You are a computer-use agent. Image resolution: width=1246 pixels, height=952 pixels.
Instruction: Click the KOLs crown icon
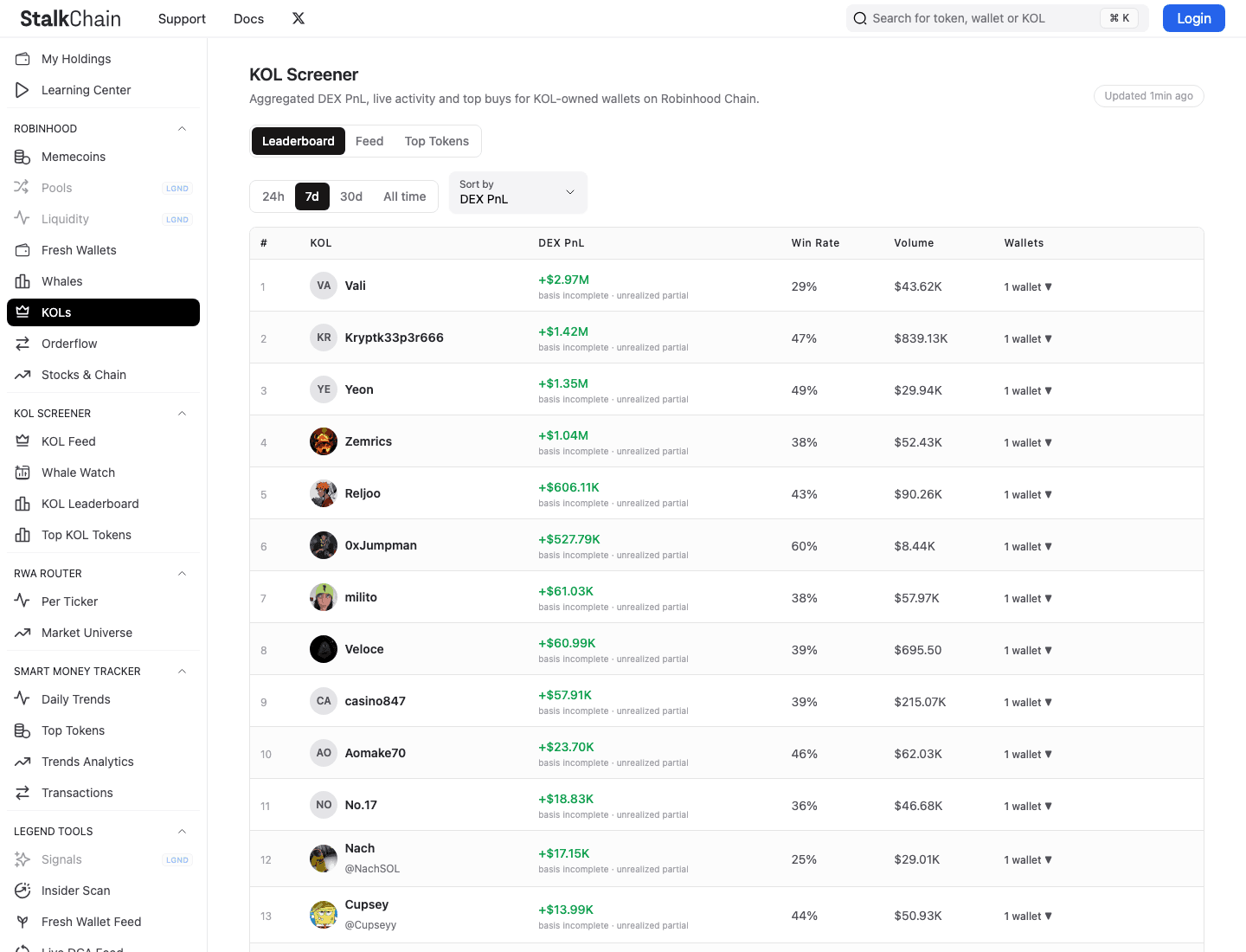click(22, 312)
